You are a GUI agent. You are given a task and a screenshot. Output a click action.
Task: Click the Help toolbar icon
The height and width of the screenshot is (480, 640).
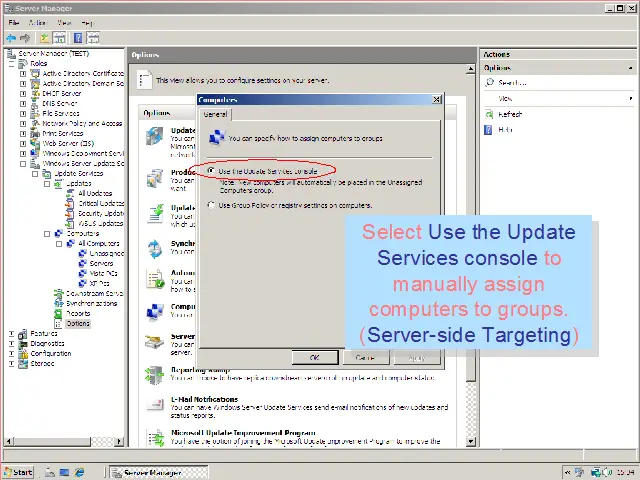click(78, 38)
